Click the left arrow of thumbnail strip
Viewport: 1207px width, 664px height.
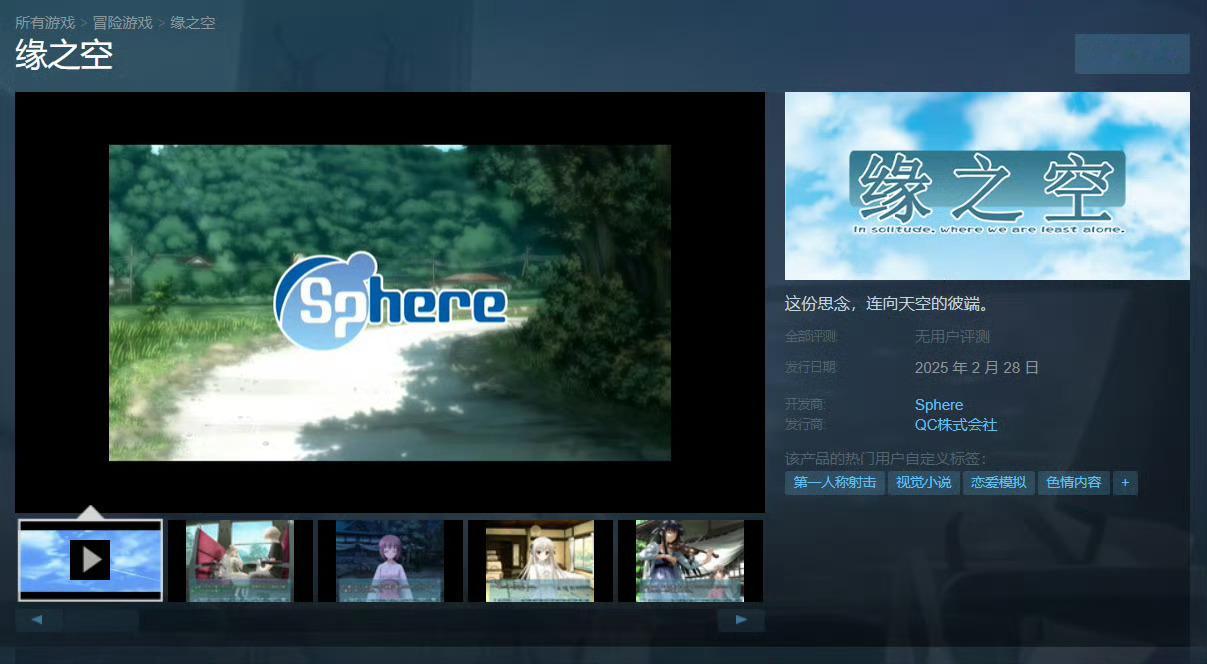pos(38,620)
